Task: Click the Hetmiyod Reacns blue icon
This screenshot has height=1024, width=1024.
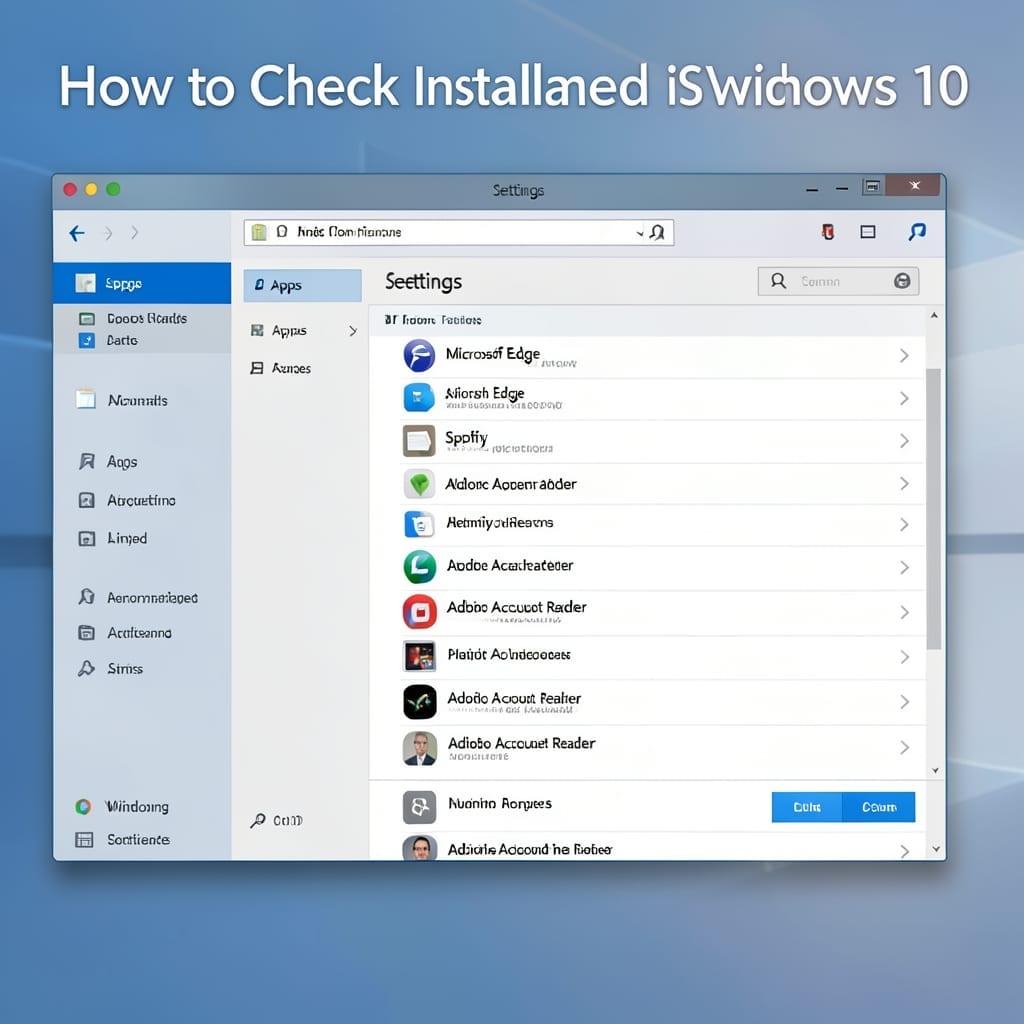Action: pos(419,524)
